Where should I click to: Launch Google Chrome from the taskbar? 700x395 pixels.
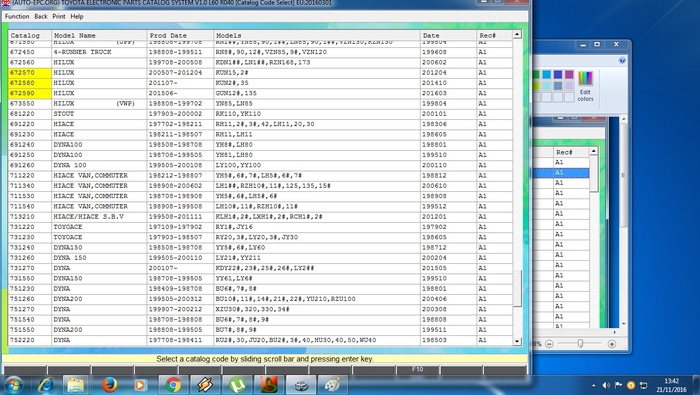[173, 385]
